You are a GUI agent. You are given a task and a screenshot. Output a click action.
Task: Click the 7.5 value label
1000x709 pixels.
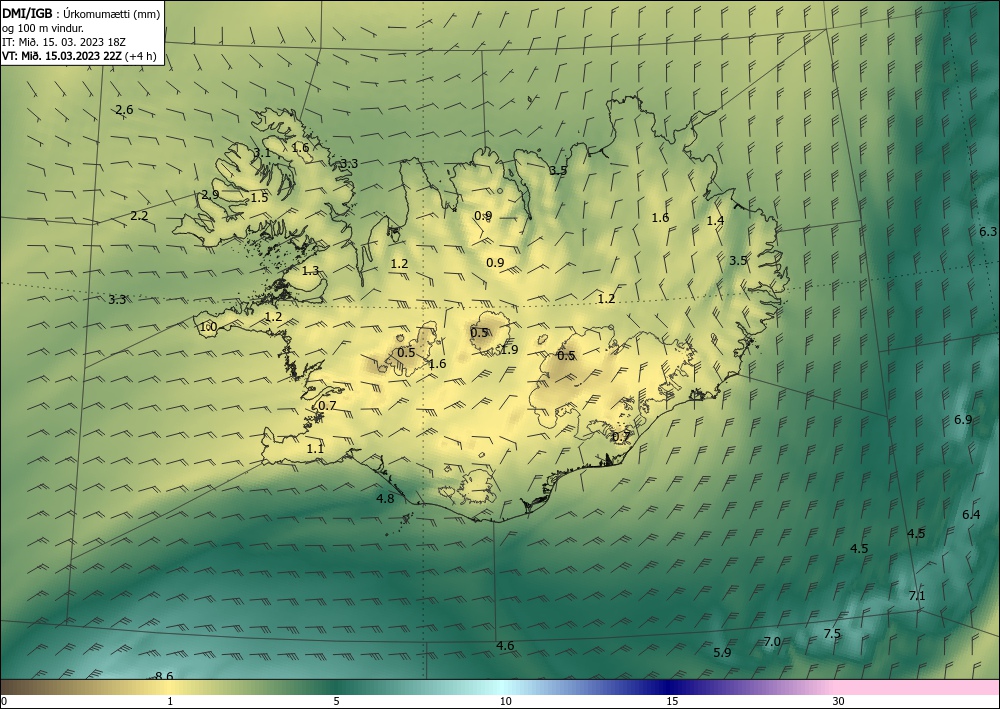(832, 634)
